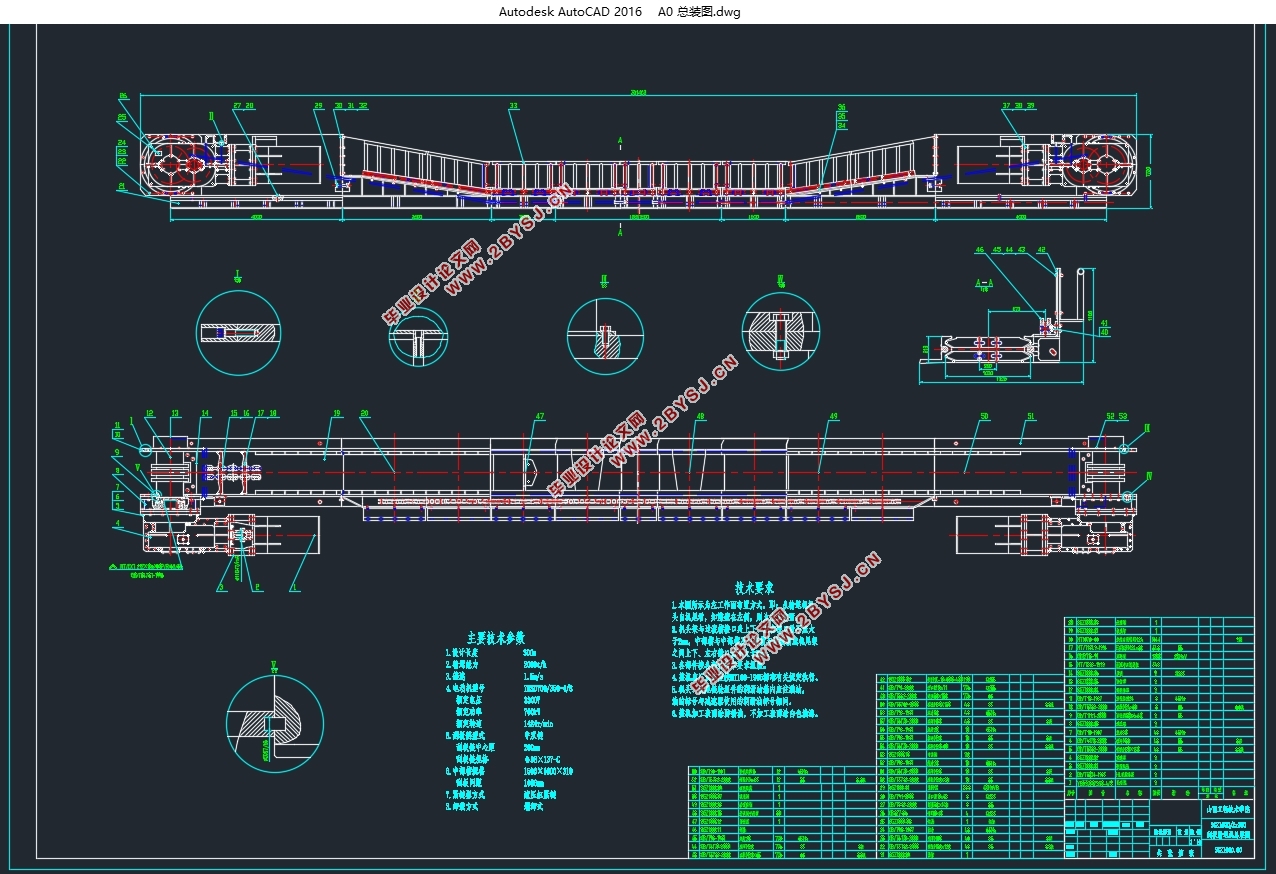Pick the detail I circle view
The width and height of the screenshot is (1276, 874).
pos(238,331)
